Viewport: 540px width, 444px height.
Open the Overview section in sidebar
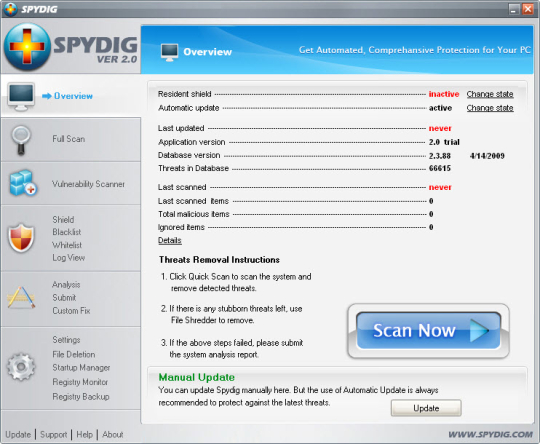pos(73,96)
